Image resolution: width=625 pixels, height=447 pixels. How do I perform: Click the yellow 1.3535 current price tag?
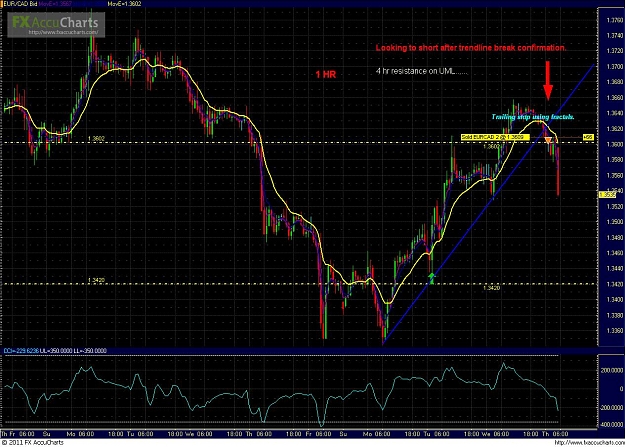point(607,195)
